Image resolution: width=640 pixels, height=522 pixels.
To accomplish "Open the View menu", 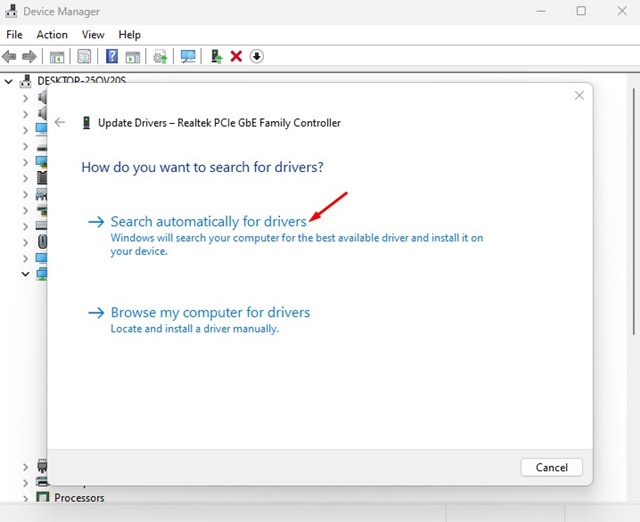I will (93, 35).
